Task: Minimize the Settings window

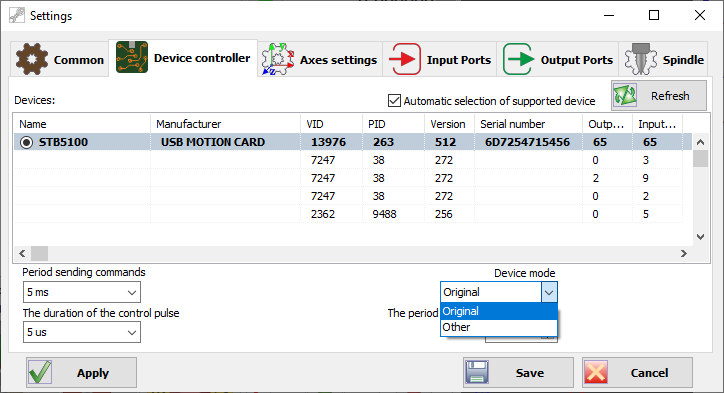Action: pos(609,15)
